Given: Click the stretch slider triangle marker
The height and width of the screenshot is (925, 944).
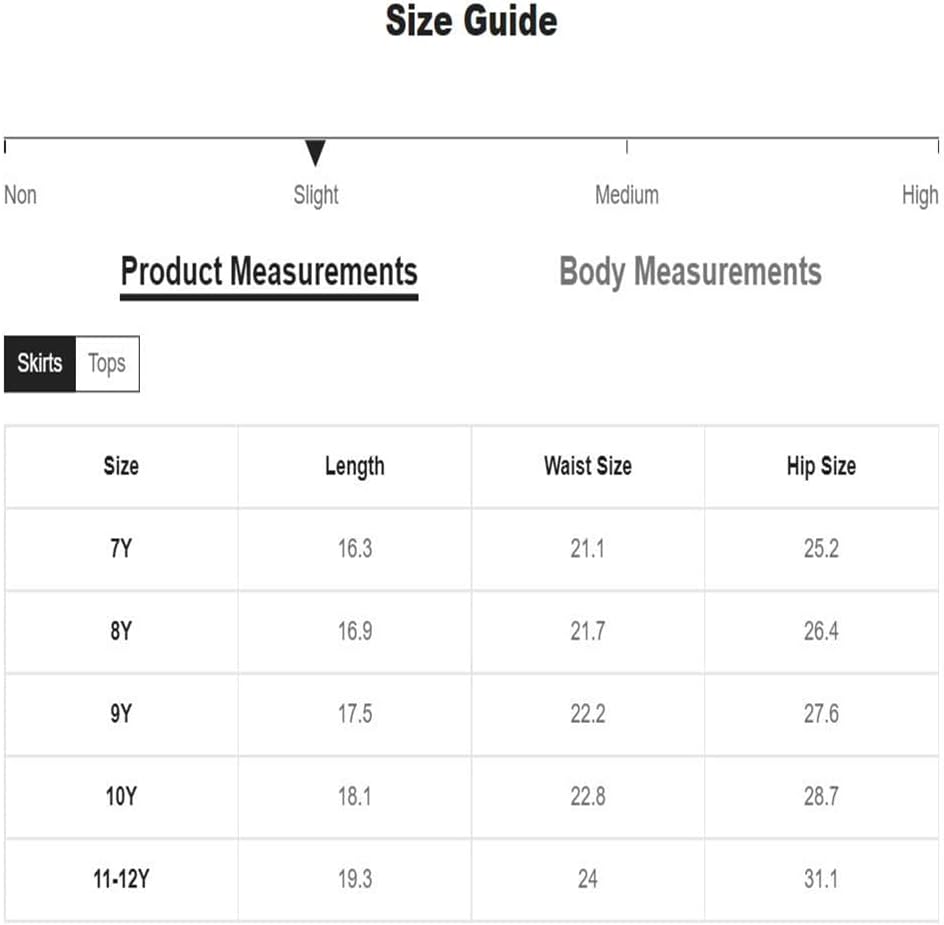Looking at the screenshot, I should (316, 153).
